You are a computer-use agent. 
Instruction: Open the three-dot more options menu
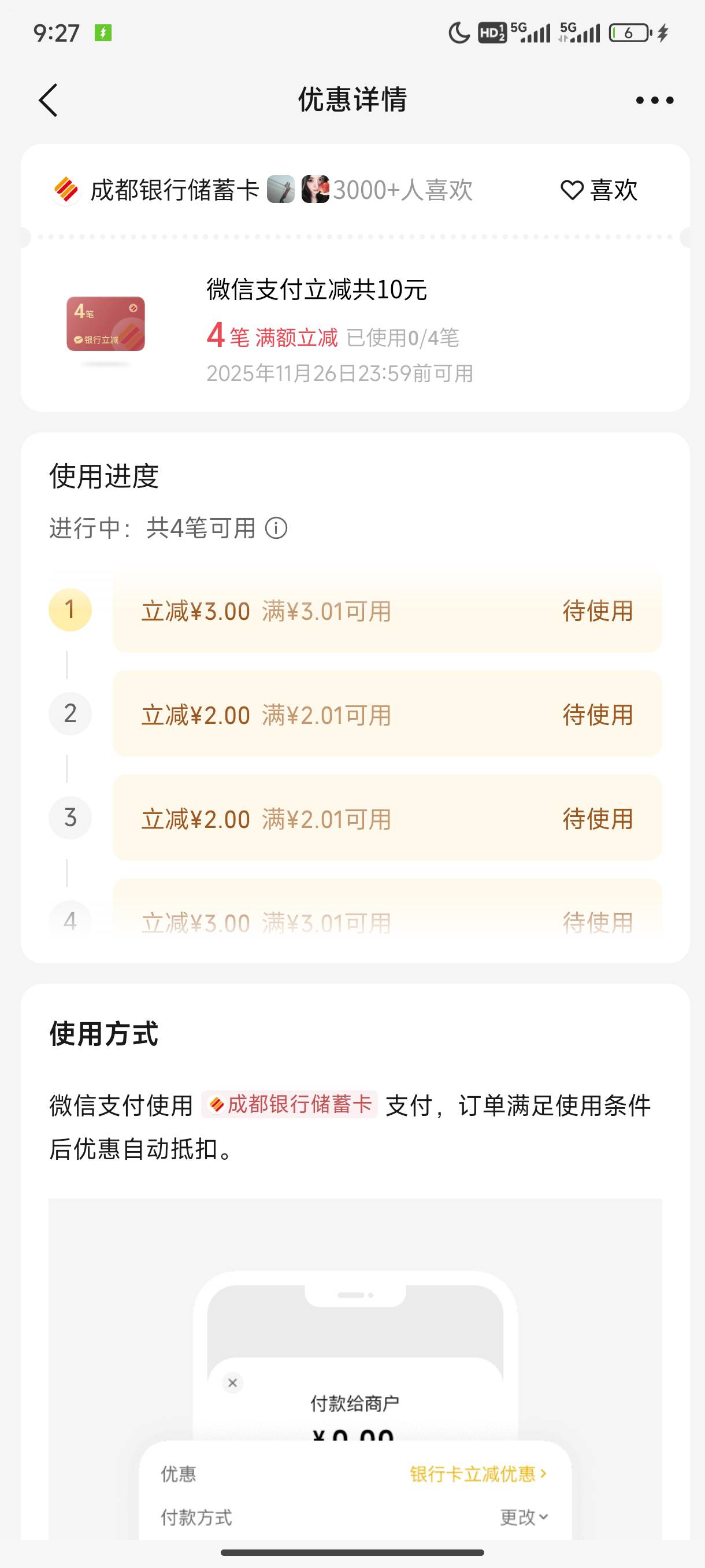pyautogui.click(x=655, y=101)
